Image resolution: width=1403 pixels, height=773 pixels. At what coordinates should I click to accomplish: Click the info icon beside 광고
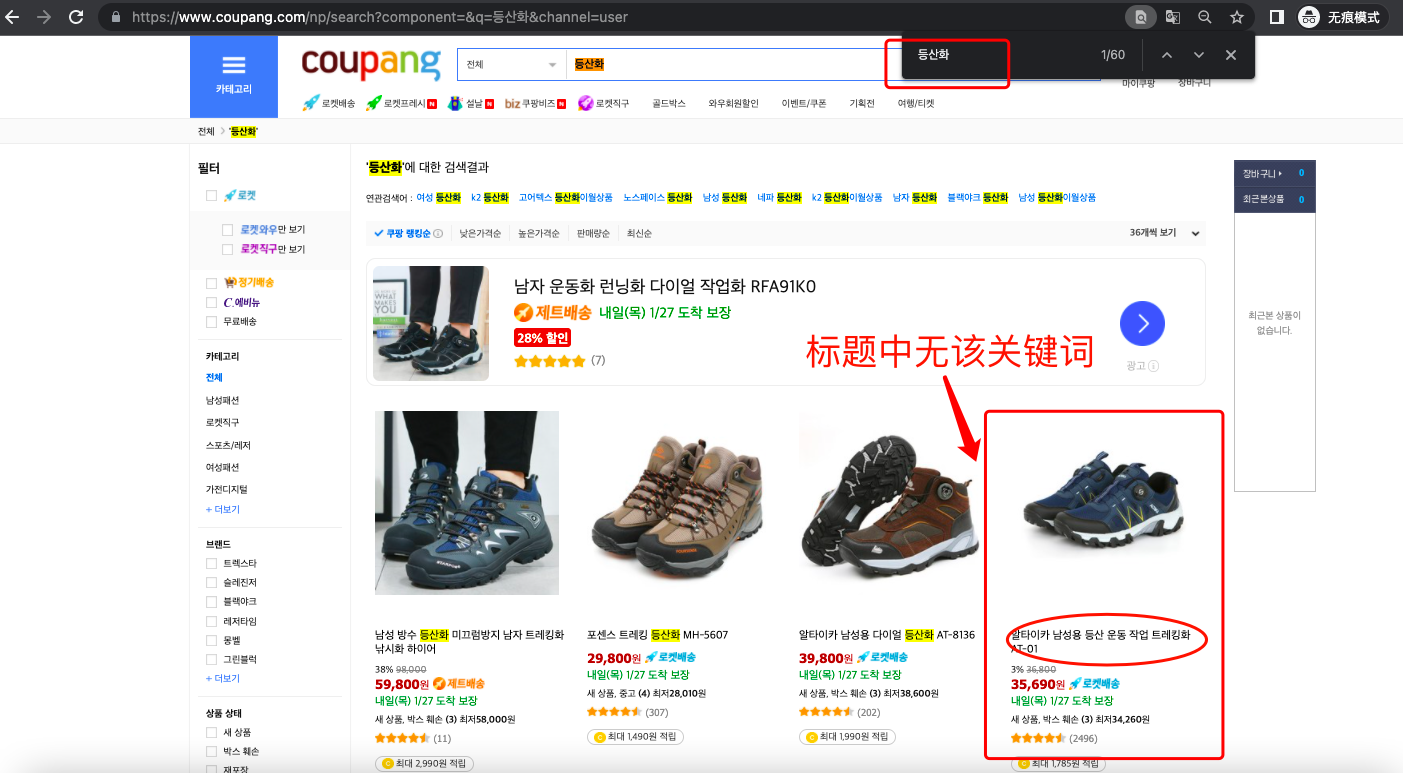click(x=1154, y=366)
